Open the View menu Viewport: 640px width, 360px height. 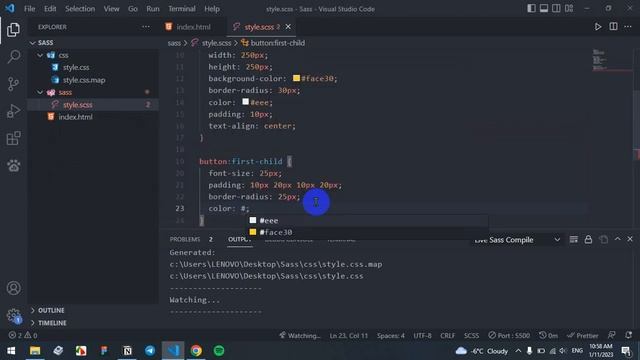click(x=111, y=9)
